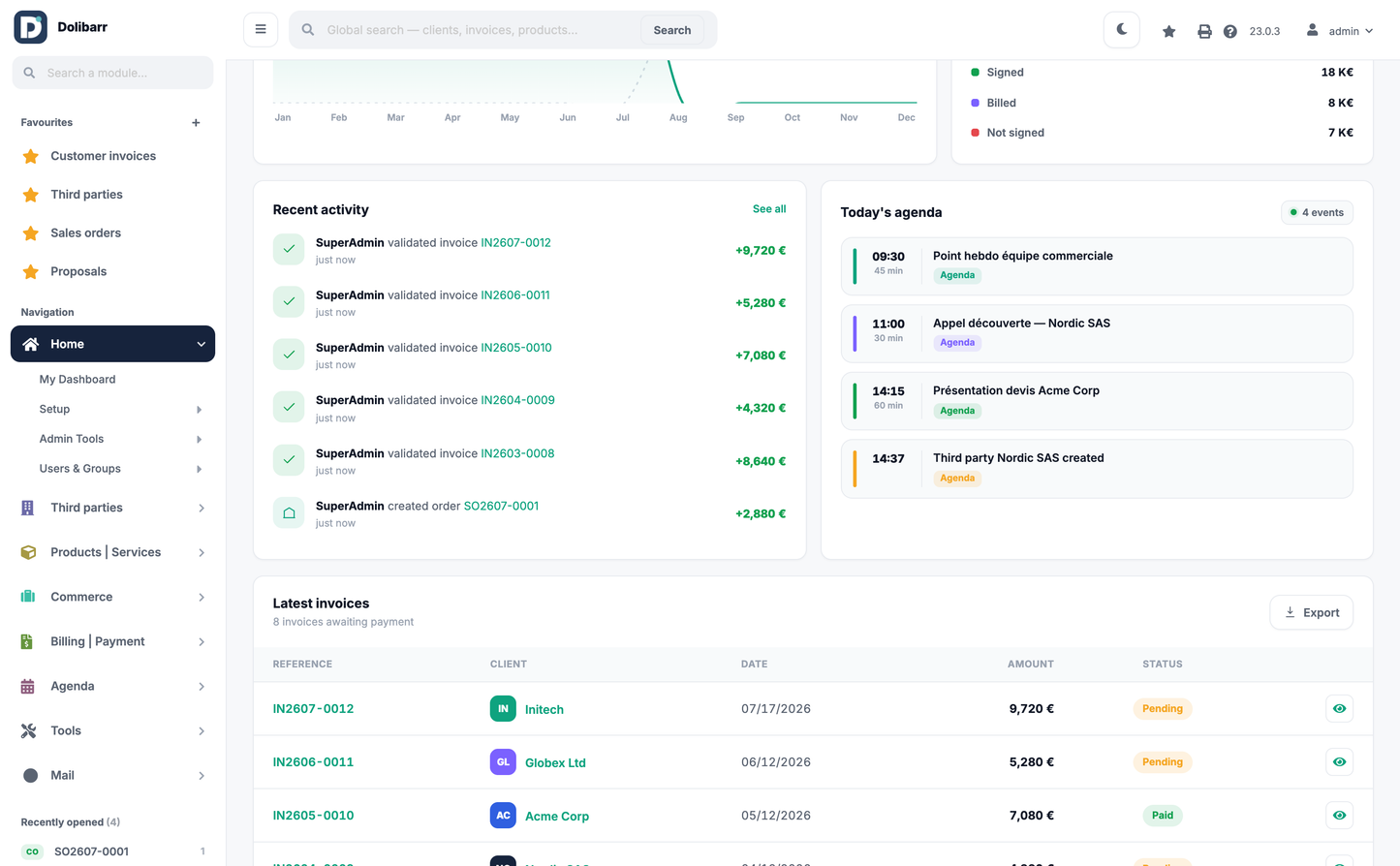
Task: Click the plus icon next to Favourites
Action: click(x=196, y=123)
